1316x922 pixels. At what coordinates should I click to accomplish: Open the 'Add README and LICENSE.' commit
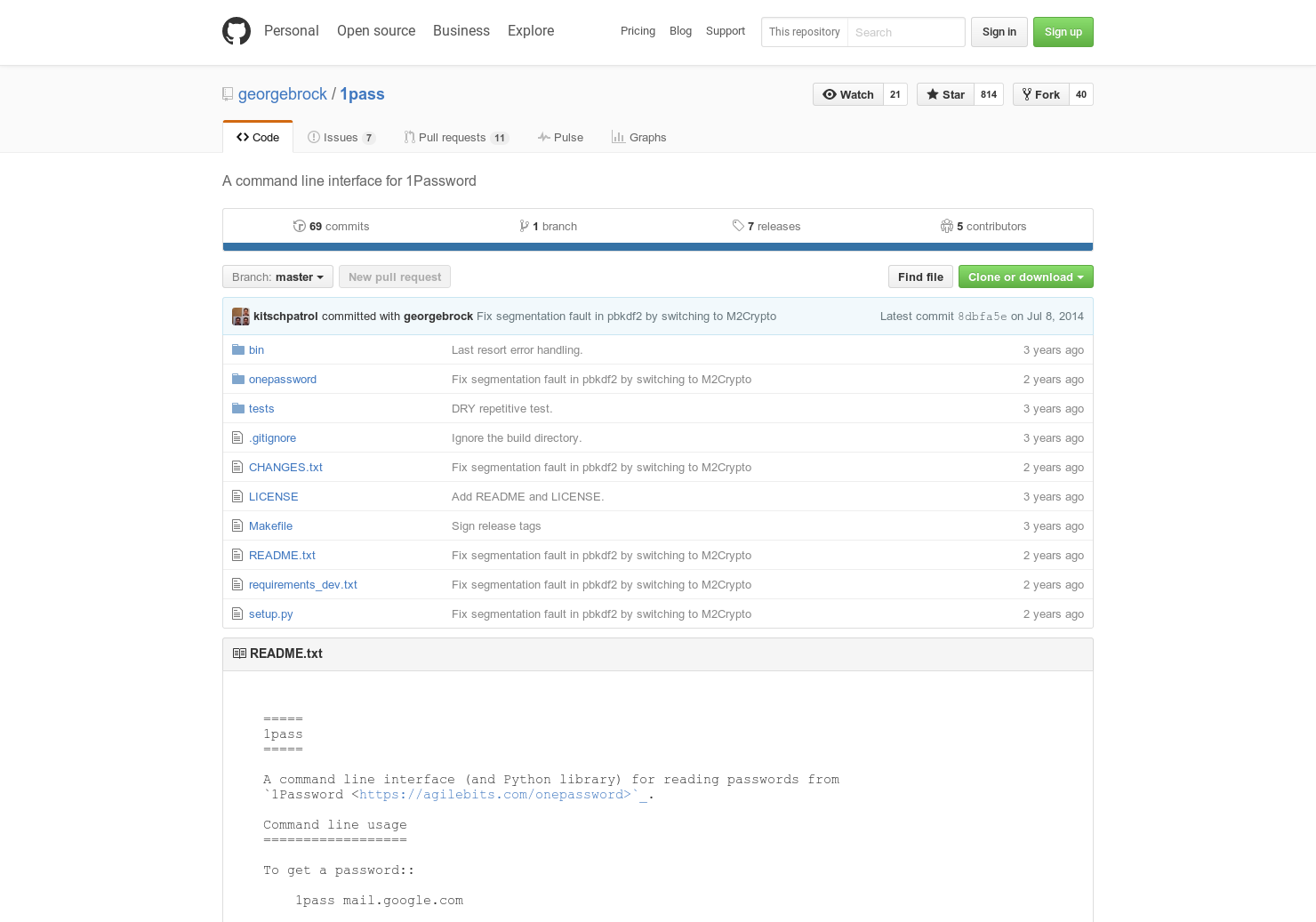[528, 496]
